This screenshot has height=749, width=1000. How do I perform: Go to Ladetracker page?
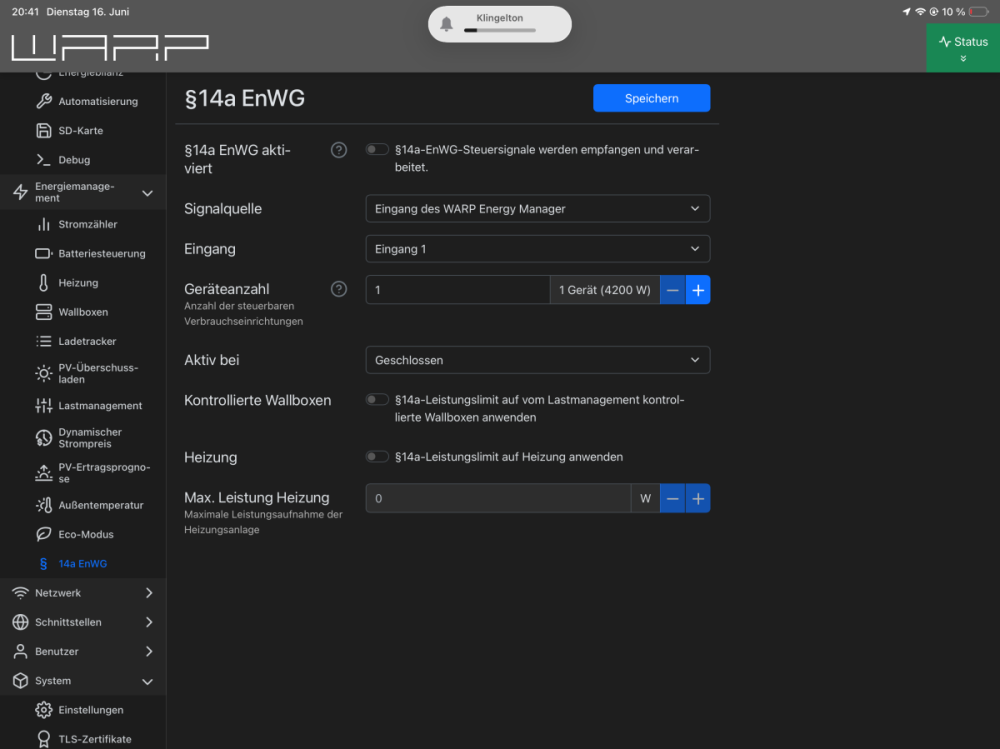click(x=87, y=341)
